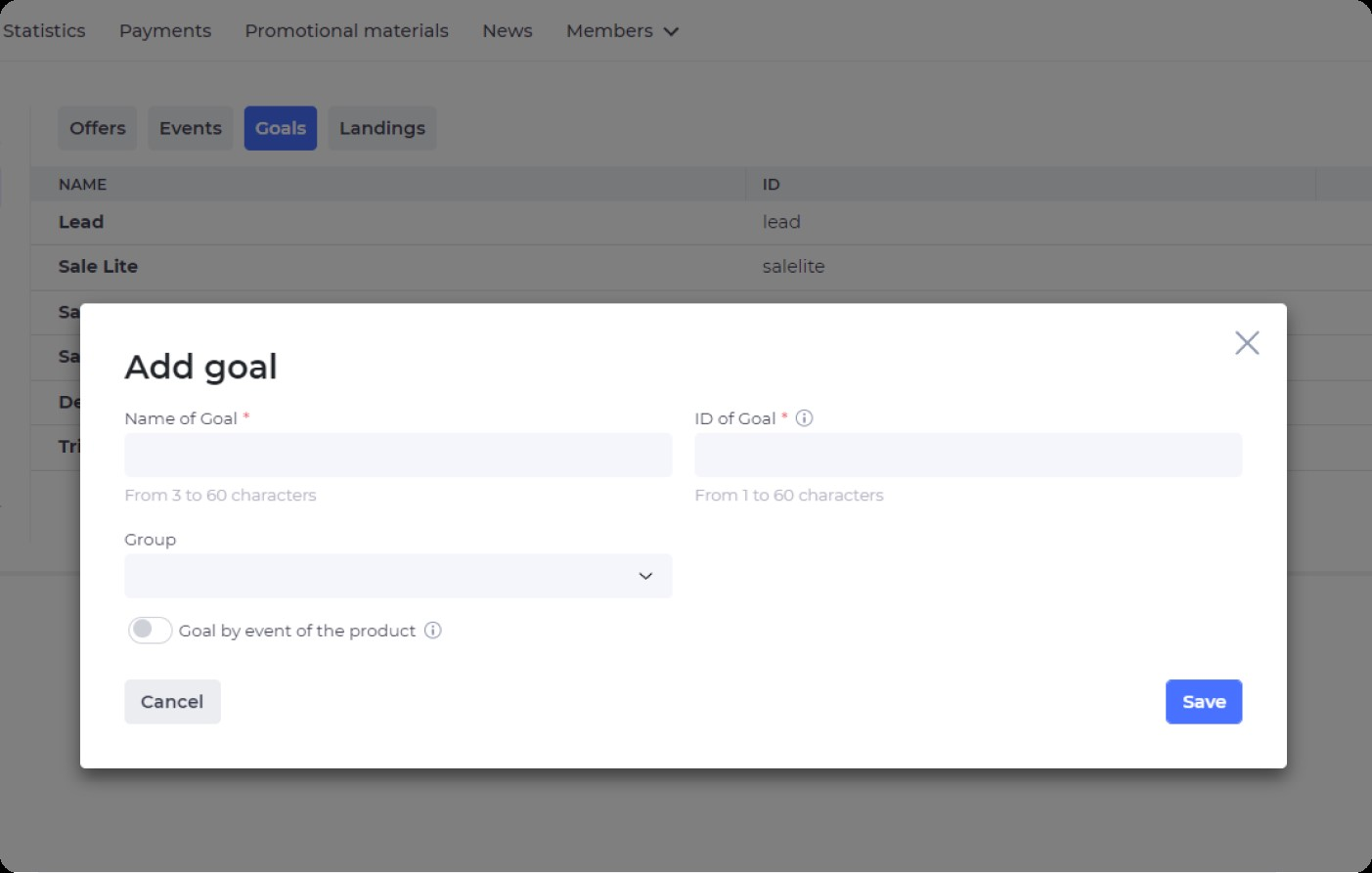Toggle Goal by event of the product
This screenshot has height=873, width=1372.
(150, 631)
